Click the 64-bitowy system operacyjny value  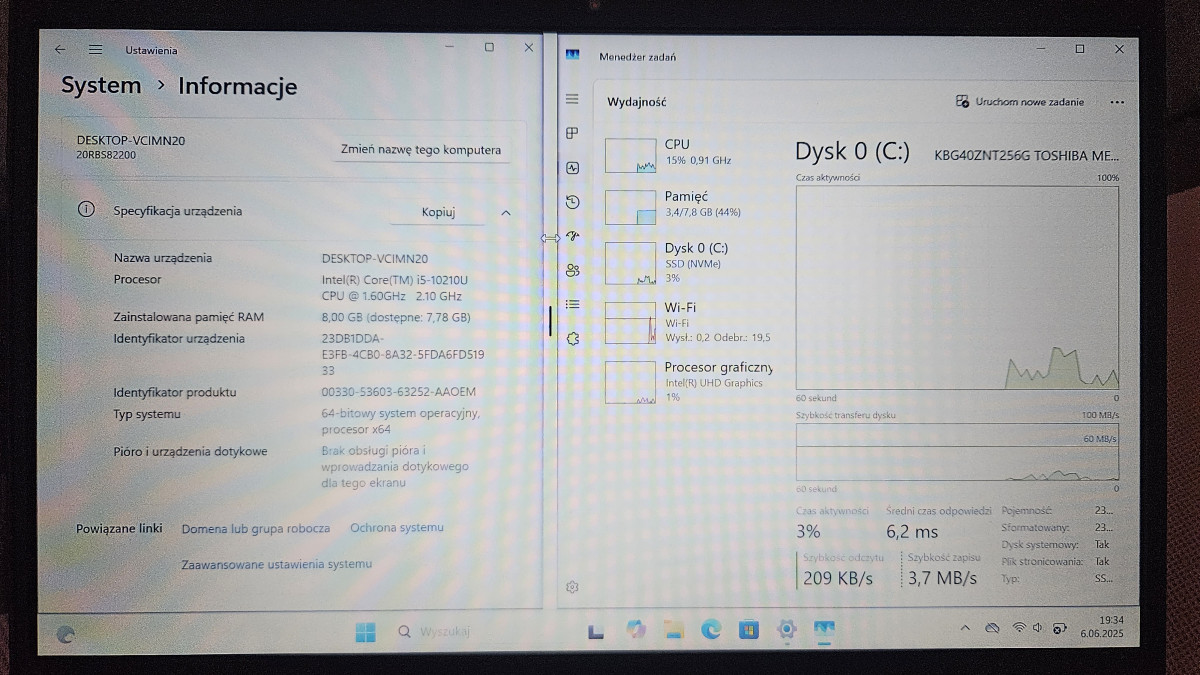click(x=400, y=421)
